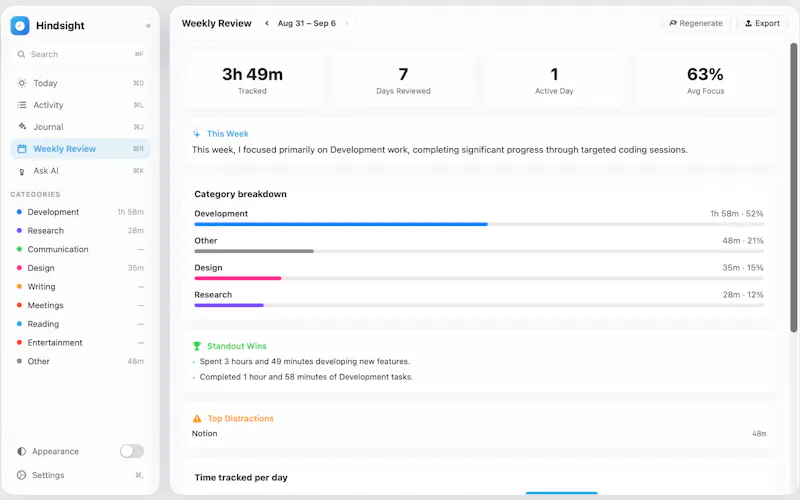Click 'Spent 3 hours and 49 minutes' win
This screenshot has height=500, width=800.
pos(305,361)
